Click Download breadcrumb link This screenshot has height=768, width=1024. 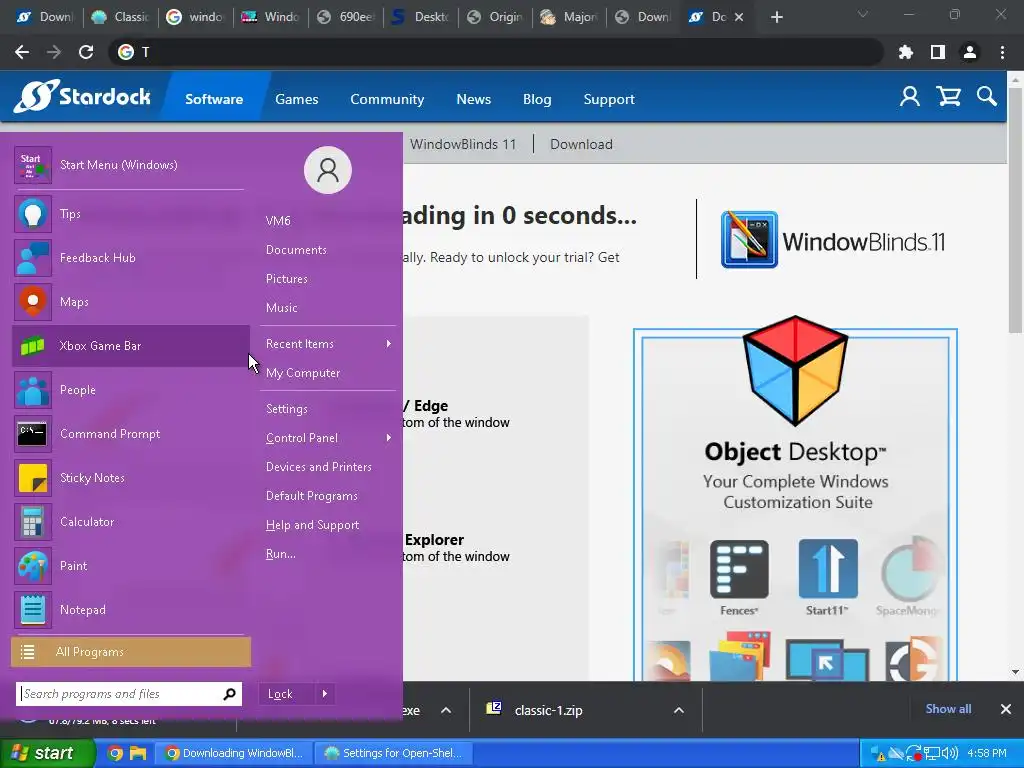581,144
